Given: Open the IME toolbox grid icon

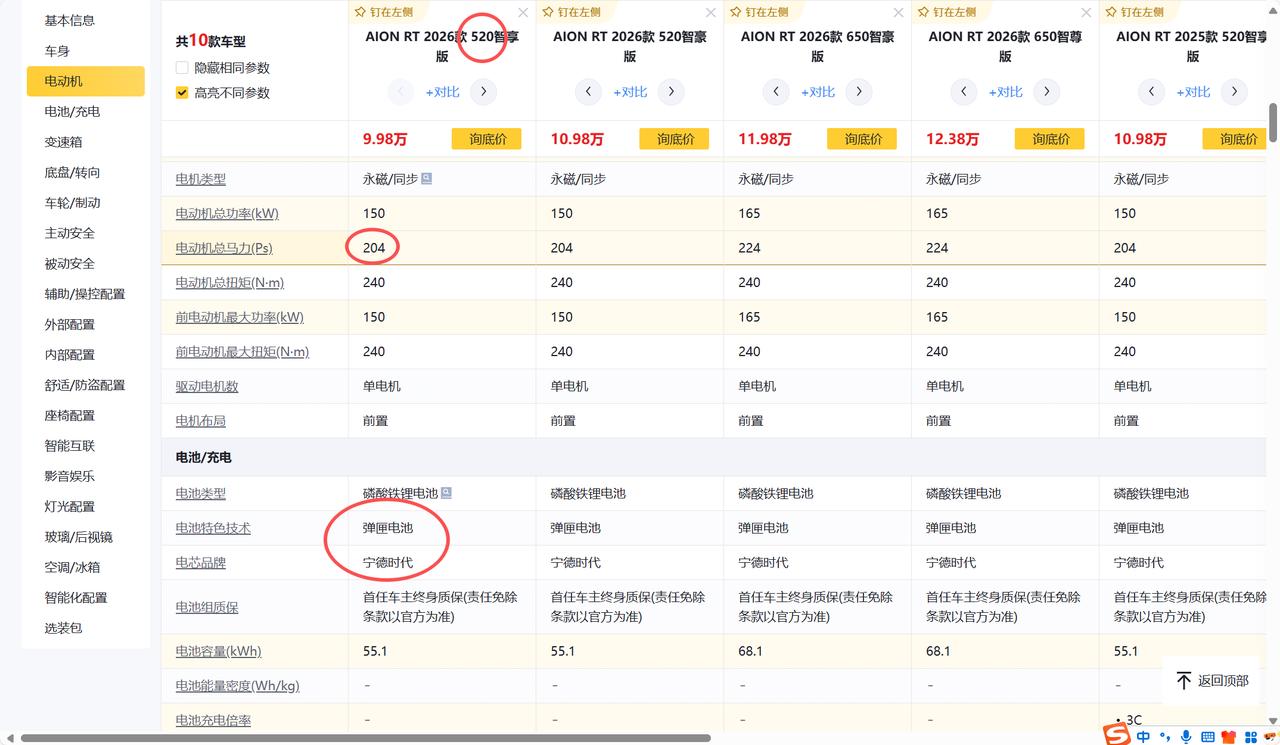Looking at the screenshot, I should click(1251, 737).
